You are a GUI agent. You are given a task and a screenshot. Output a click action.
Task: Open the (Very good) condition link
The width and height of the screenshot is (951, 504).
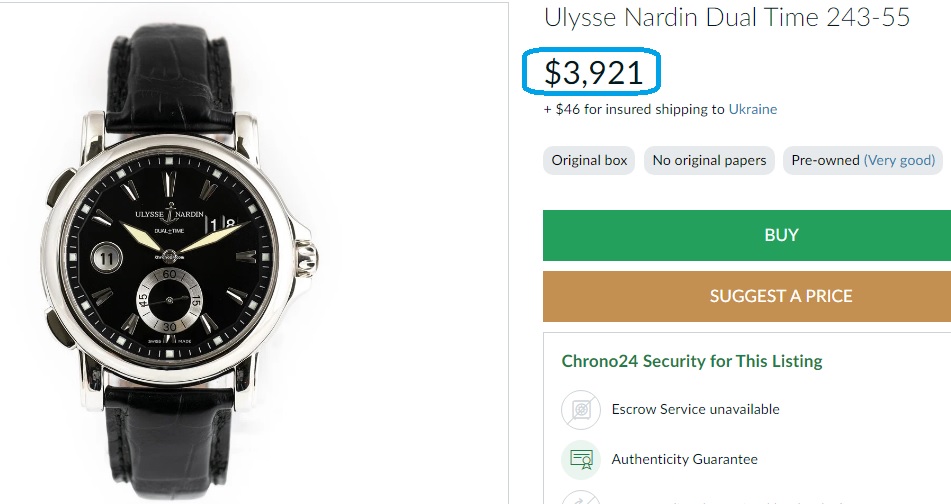[900, 160]
